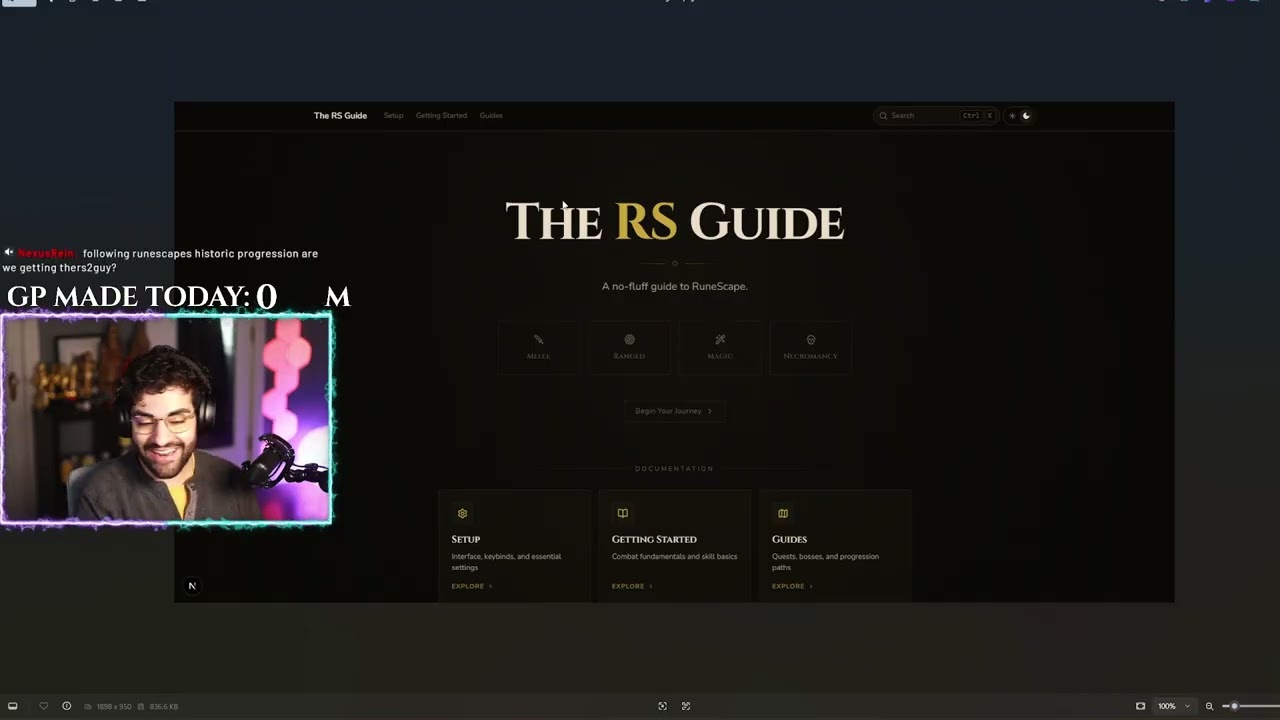The image size is (1280, 720).
Task: Switch to light theme sun toggle
Action: 1012,116
